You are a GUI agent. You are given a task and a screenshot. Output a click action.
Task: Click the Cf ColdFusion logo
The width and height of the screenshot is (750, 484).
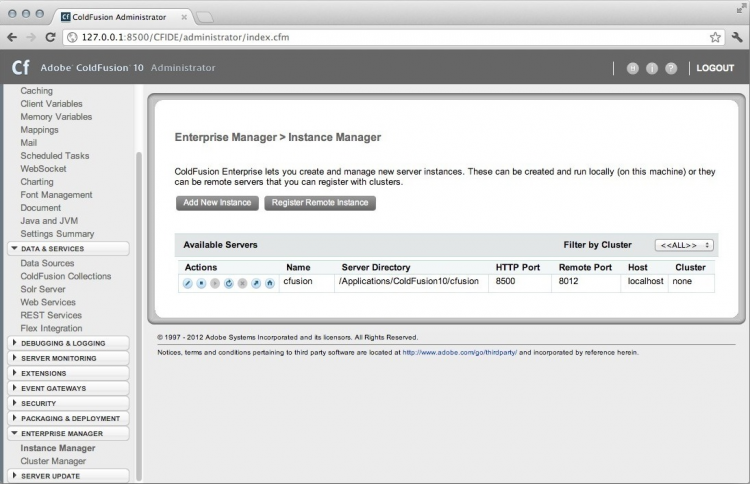21,67
